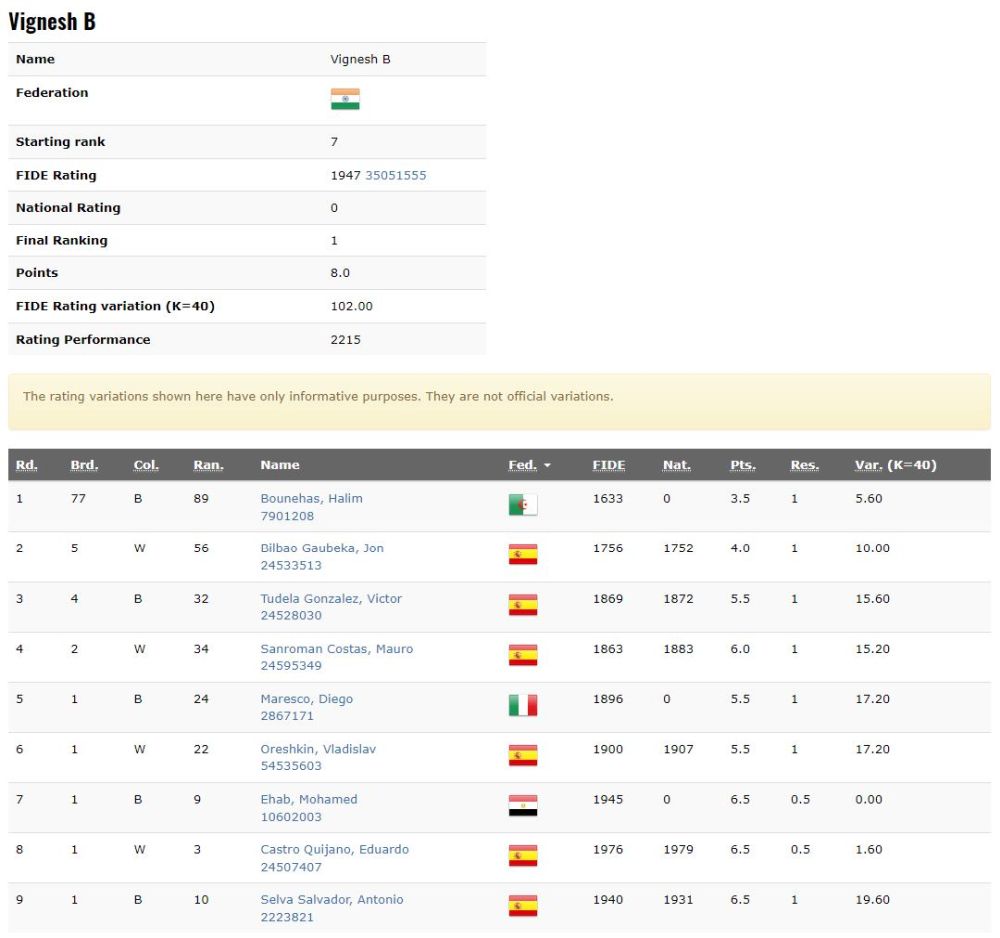The image size is (1000, 938).
Task: Click Spain flag in Bilbao Gaubeka row
Action: (523, 555)
